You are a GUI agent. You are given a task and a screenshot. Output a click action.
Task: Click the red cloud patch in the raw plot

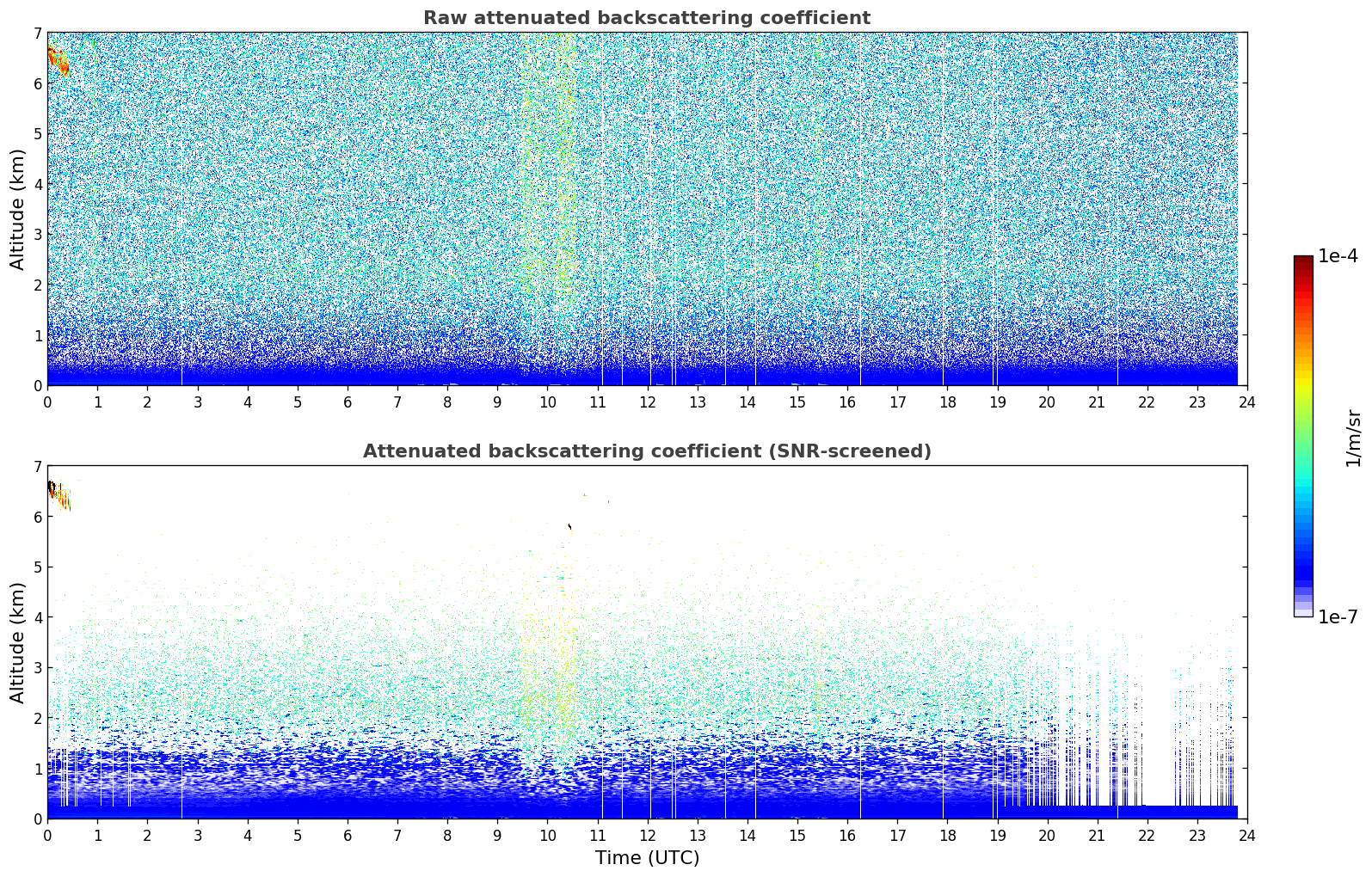tap(58, 60)
